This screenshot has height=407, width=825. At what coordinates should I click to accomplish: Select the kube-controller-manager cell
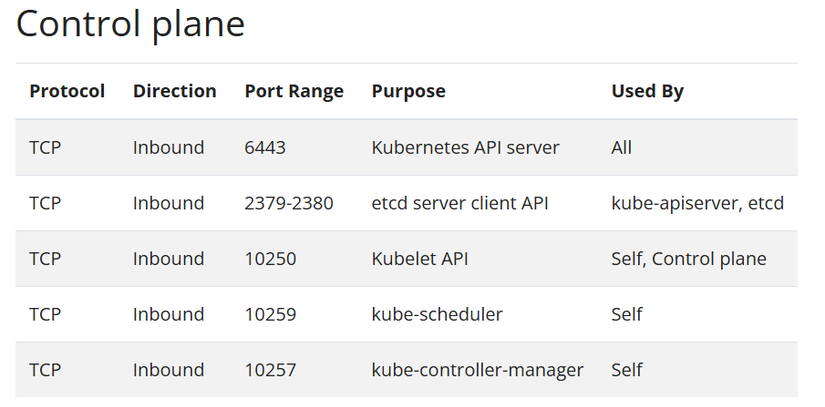(x=477, y=370)
